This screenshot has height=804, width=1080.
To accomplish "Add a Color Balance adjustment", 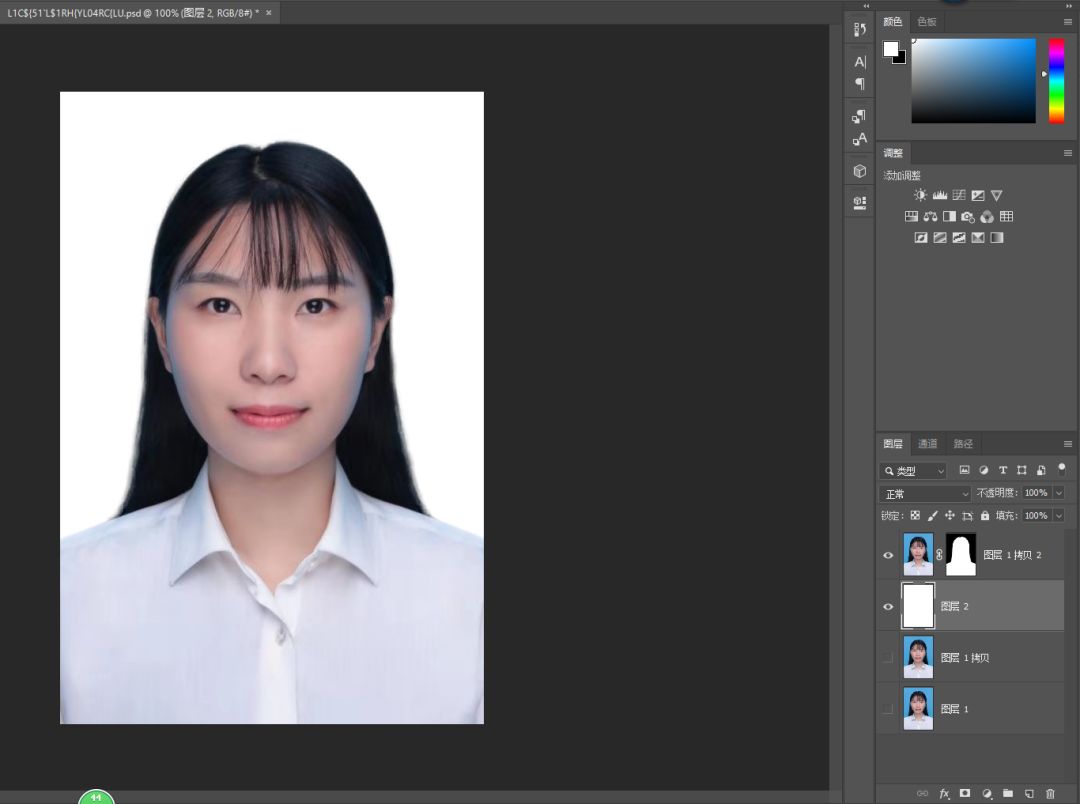I will tap(930, 217).
